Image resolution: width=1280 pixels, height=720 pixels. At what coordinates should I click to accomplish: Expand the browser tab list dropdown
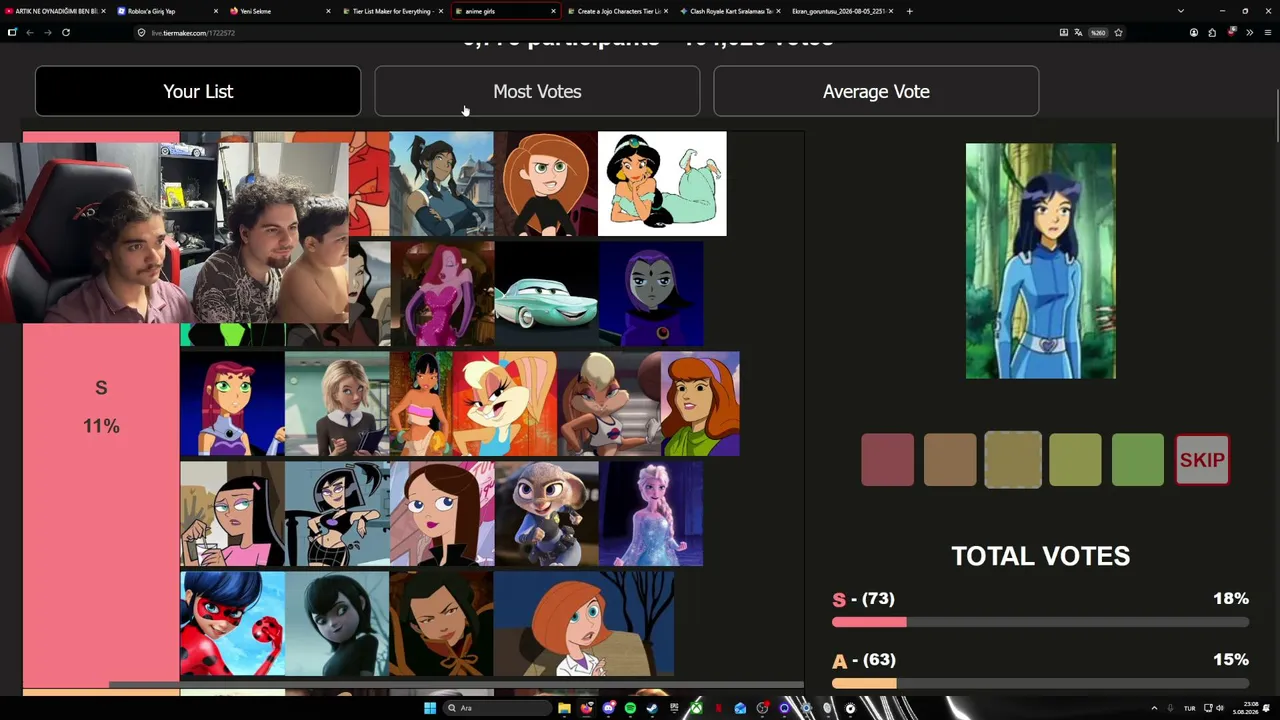1181,11
